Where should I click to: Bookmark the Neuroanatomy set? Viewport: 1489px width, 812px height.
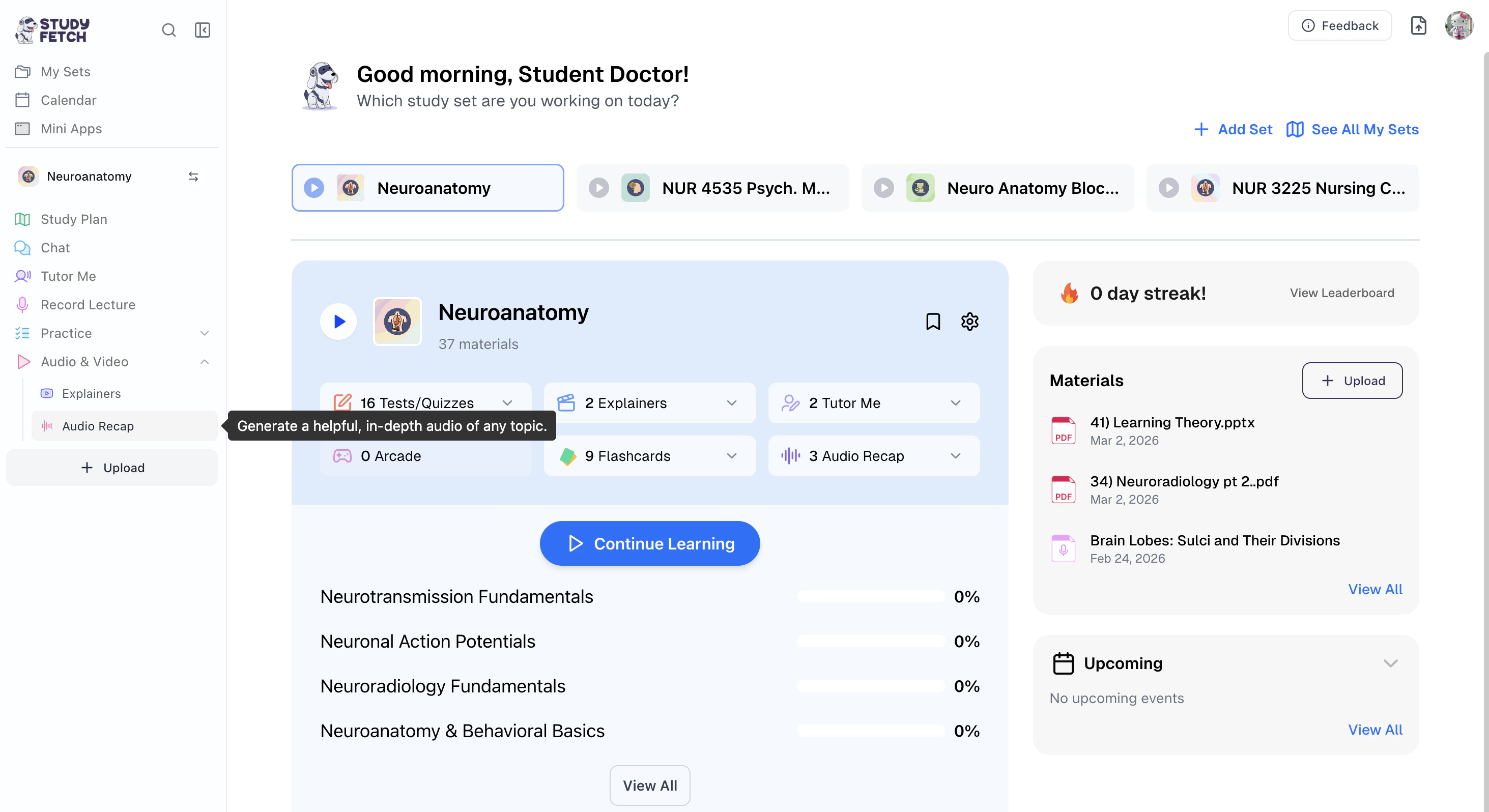pos(932,322)
